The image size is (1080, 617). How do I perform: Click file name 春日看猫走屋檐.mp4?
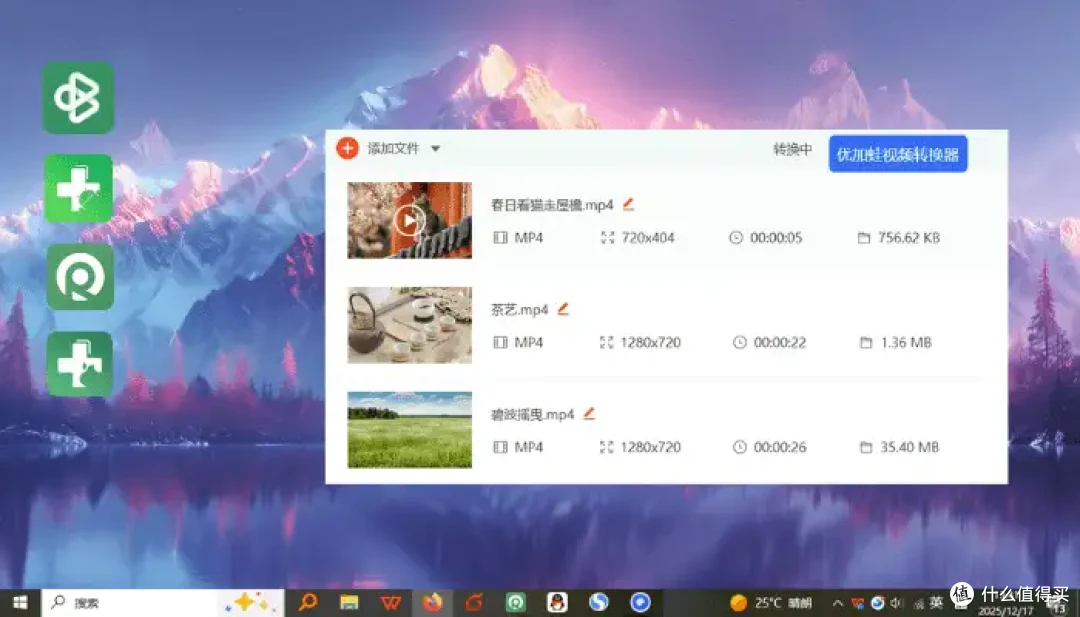pos(552,205)
